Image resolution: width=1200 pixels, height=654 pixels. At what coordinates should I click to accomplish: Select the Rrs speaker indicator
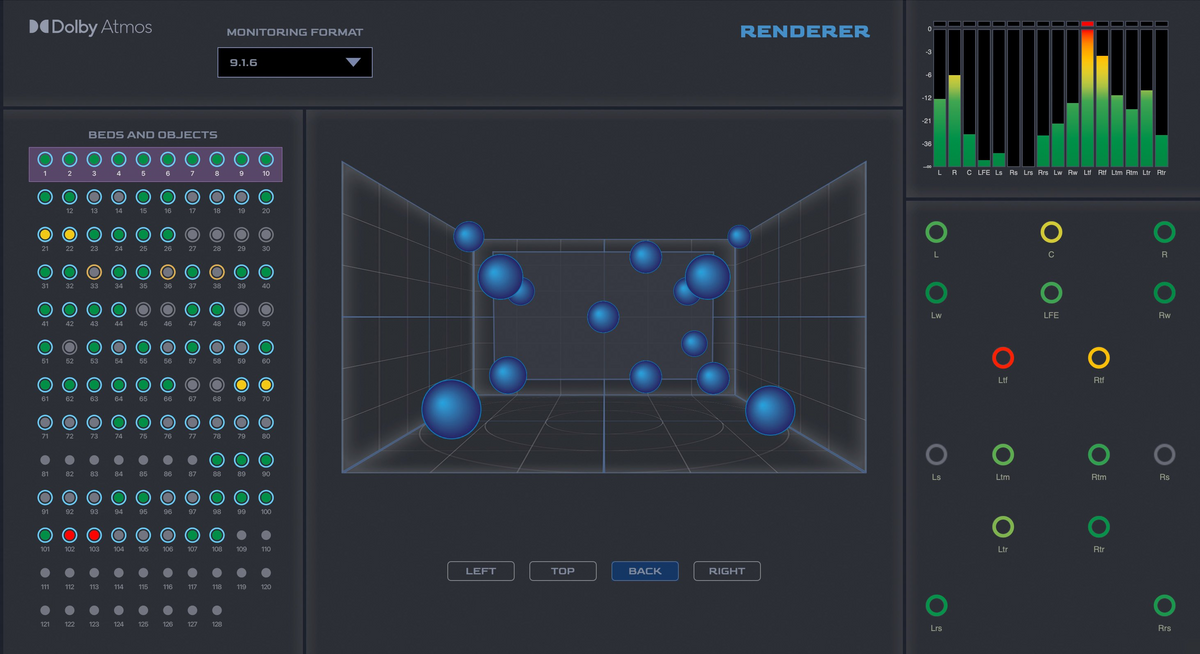[1164, 605]
